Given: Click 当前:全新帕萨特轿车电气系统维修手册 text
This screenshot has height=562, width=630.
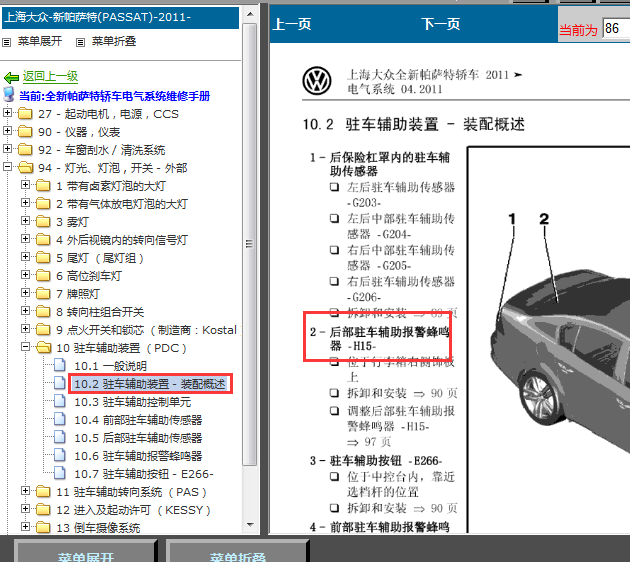Looking at the screenshot, I should coord(115,96).
